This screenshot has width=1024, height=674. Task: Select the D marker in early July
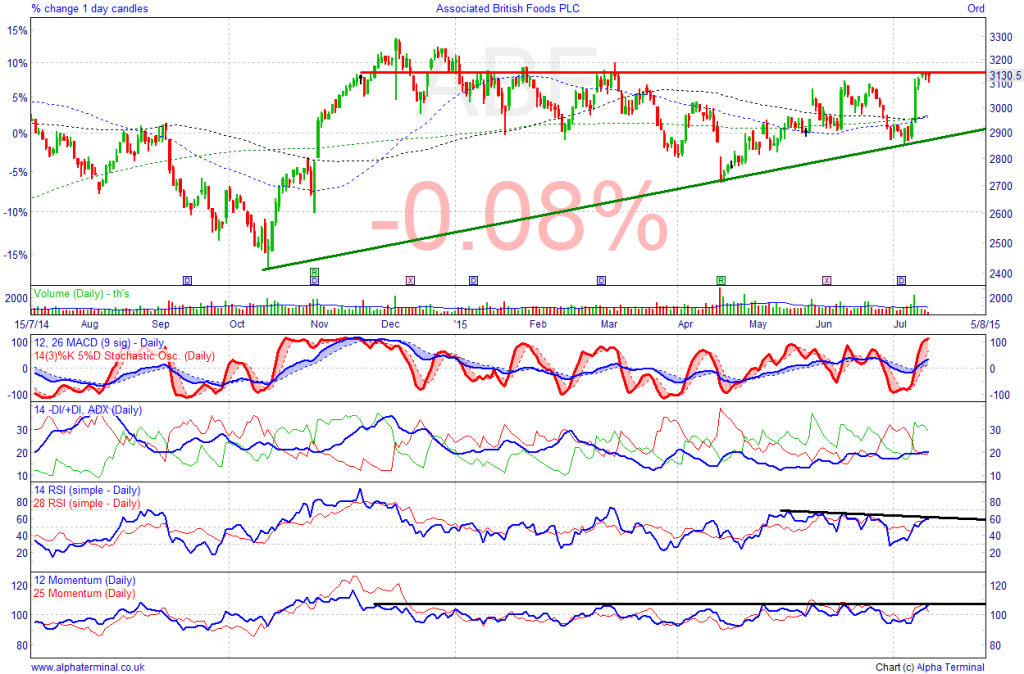(x=901, y=280)
